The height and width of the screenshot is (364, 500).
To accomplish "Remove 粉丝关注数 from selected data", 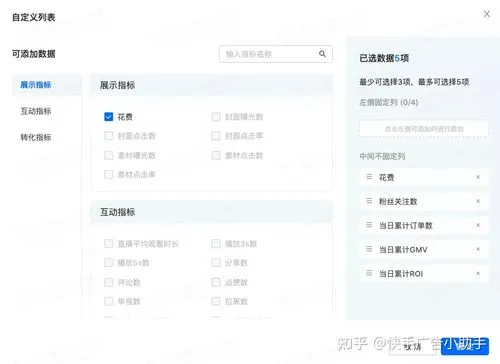I will (x=478, y=201).
